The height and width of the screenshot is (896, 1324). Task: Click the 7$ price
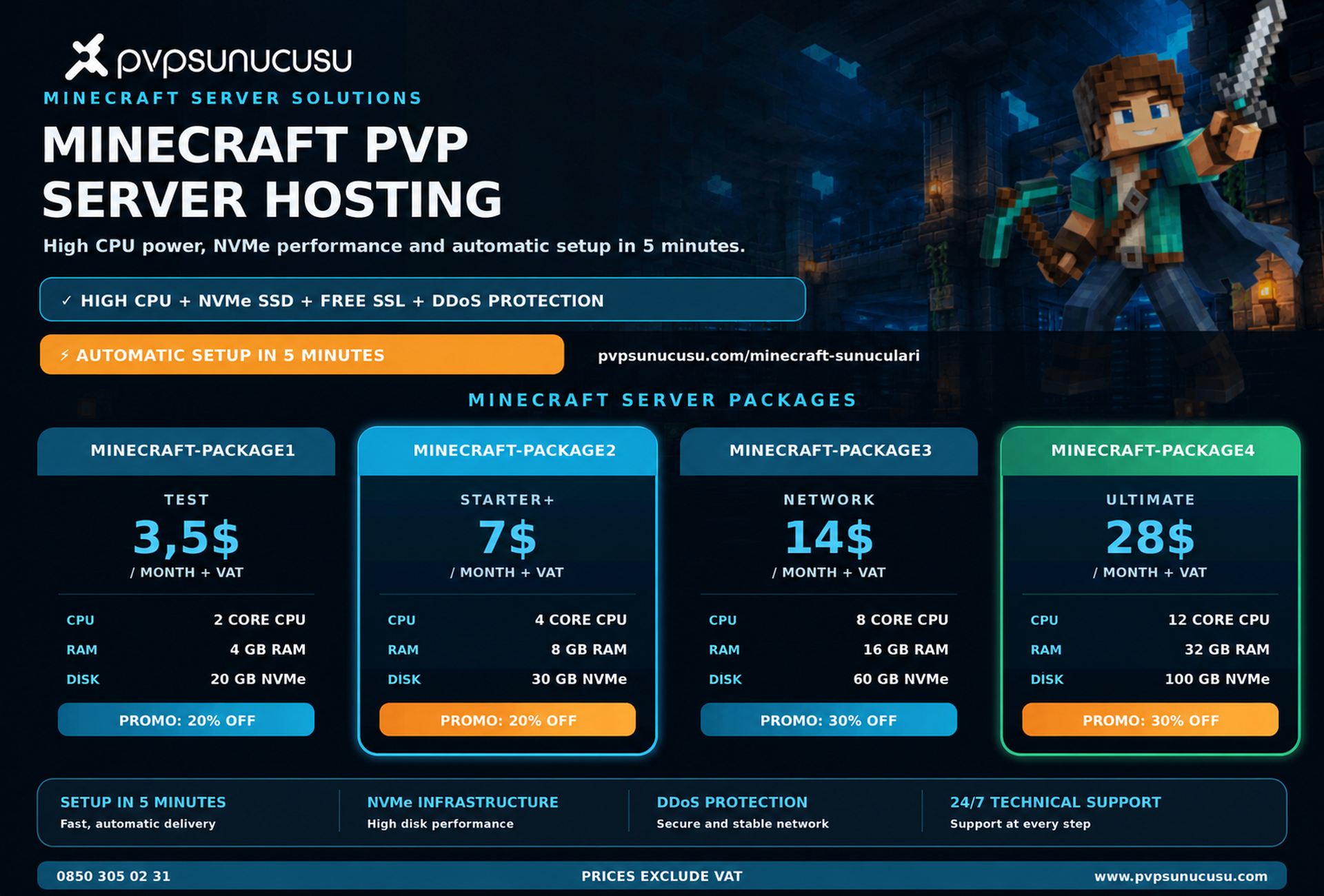[x=508, y=538]
